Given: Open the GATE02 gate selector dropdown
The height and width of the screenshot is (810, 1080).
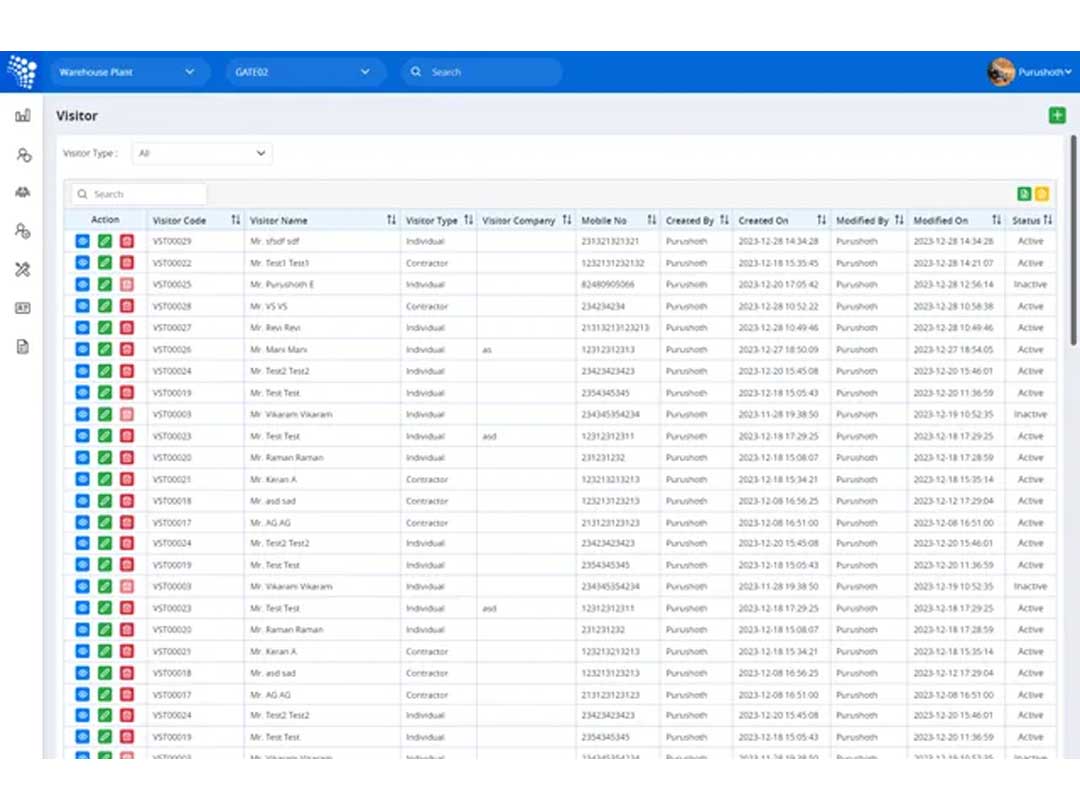Looking at the screenshot, I should (304, 72).
